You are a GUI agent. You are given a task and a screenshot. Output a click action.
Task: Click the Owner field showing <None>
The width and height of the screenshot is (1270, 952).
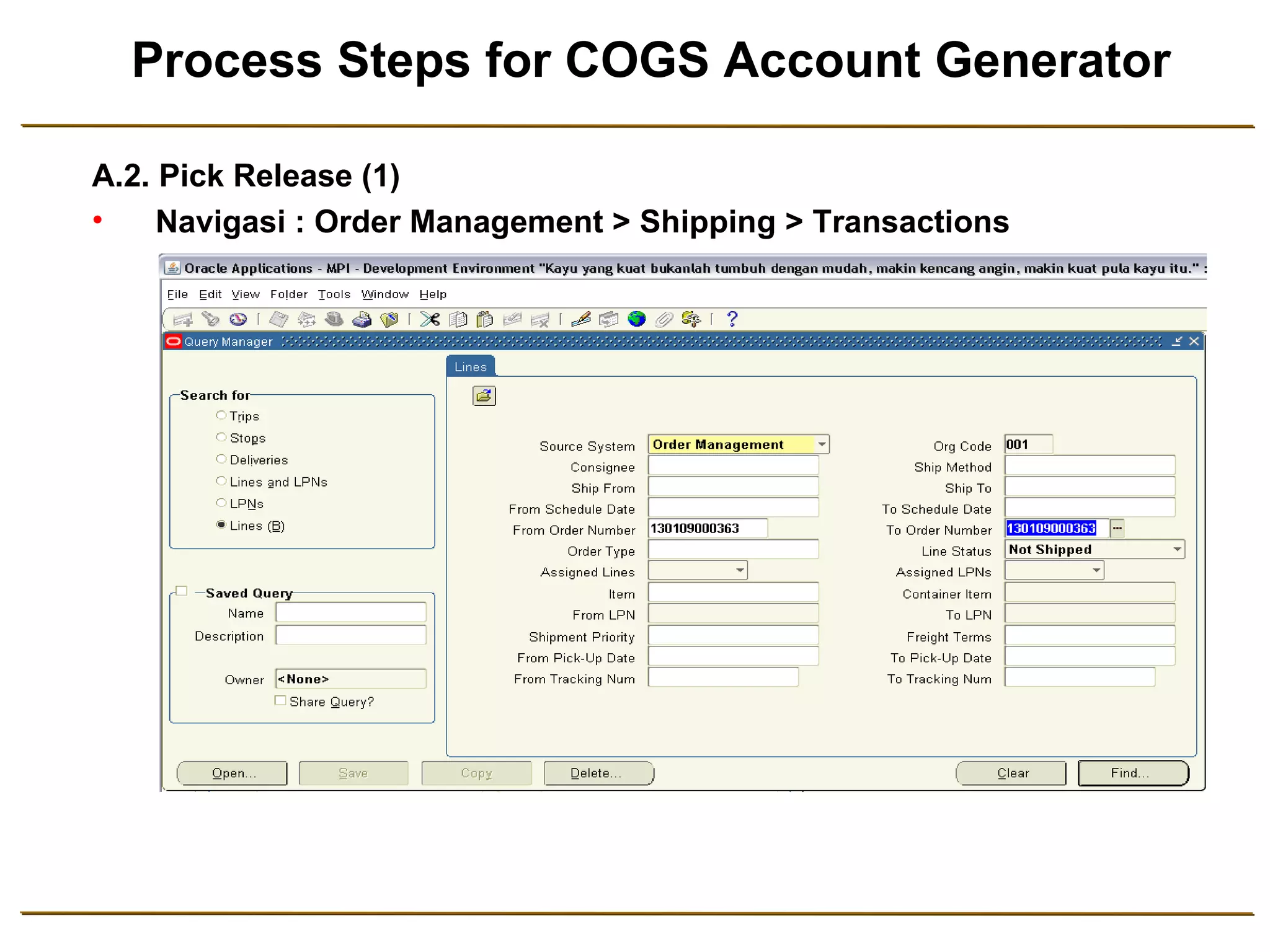[x=351, y=679]
